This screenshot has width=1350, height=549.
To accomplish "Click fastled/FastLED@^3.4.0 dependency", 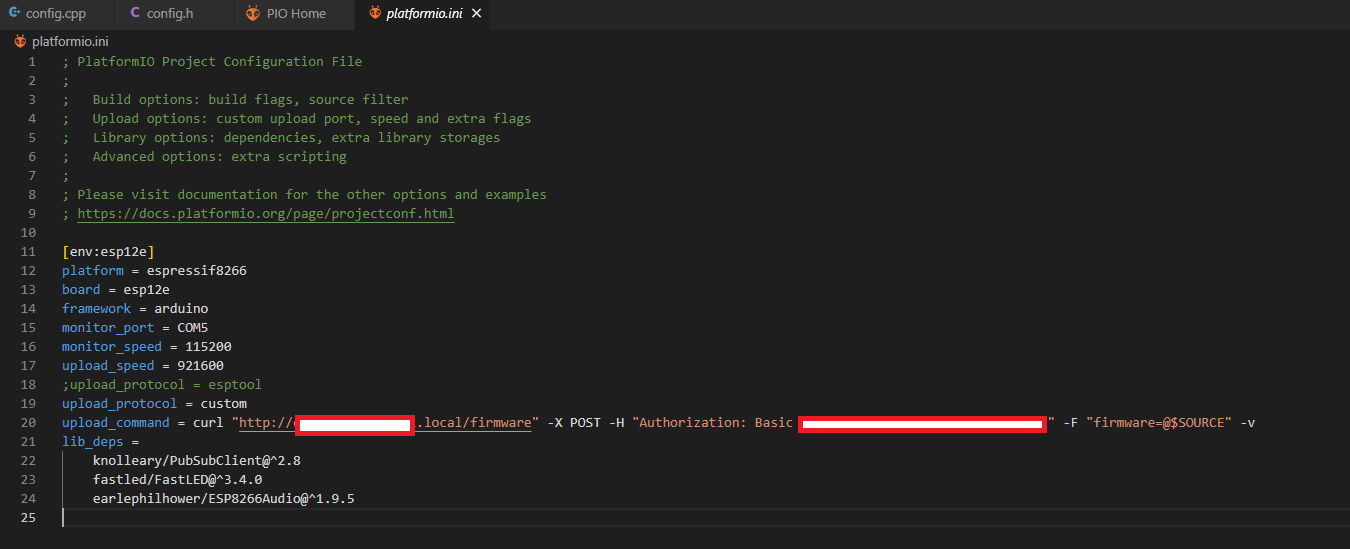I will click(x=177, y=480).
